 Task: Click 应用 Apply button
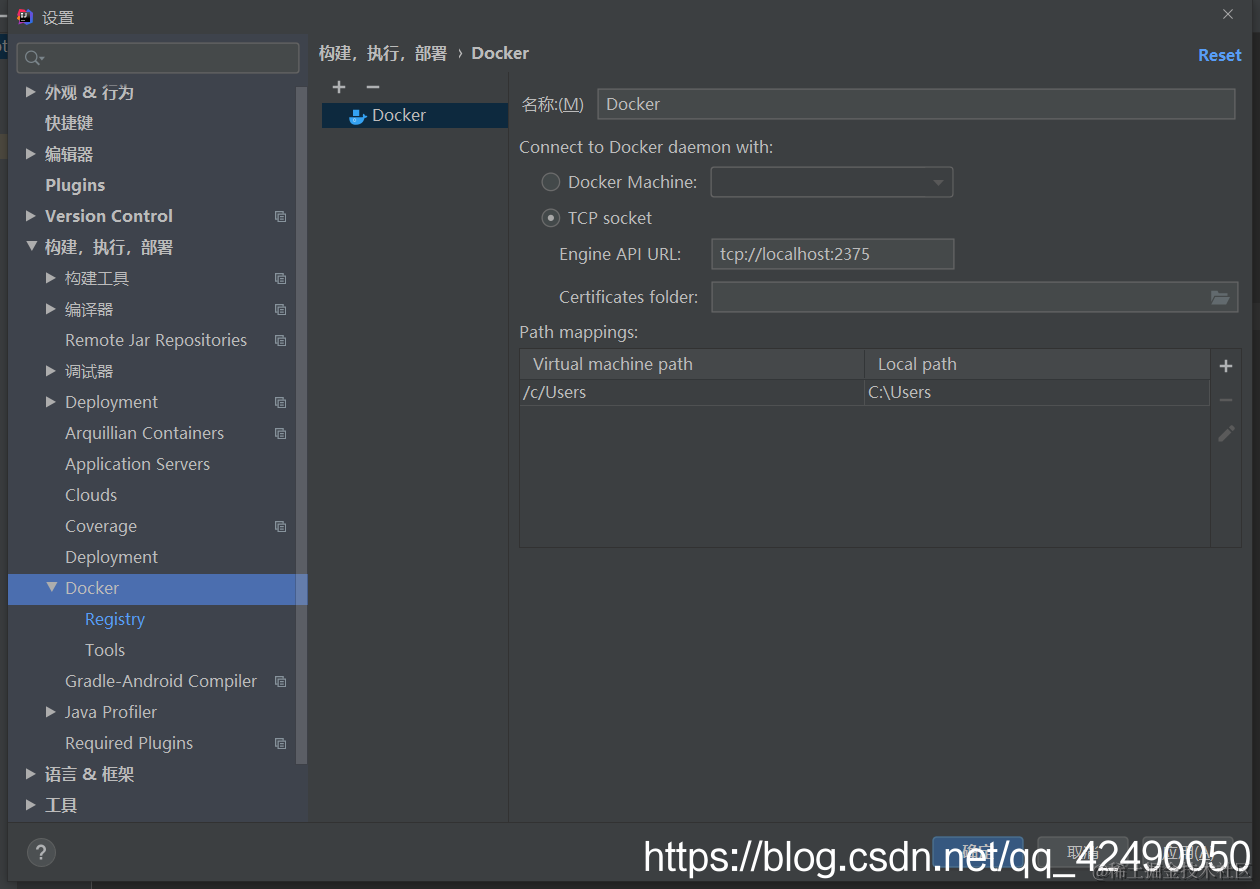pos(1187,853)
